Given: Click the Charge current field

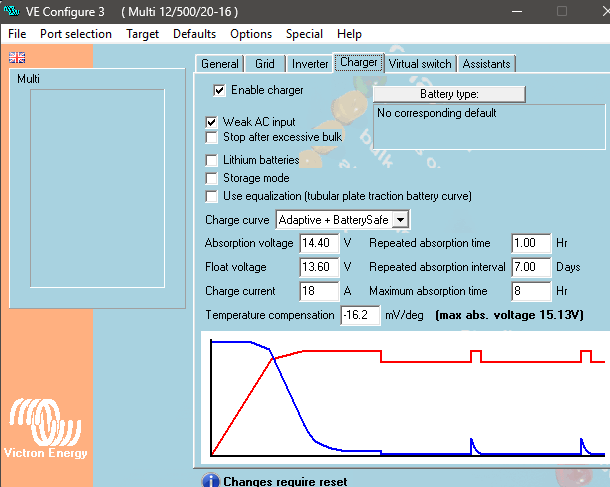Looking at the screenshot, I should point(319,291).
